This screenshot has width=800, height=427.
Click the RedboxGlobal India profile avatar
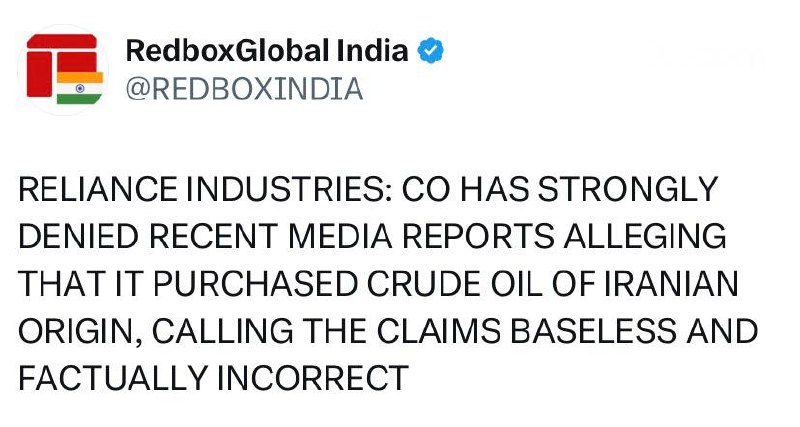point(64,69)
